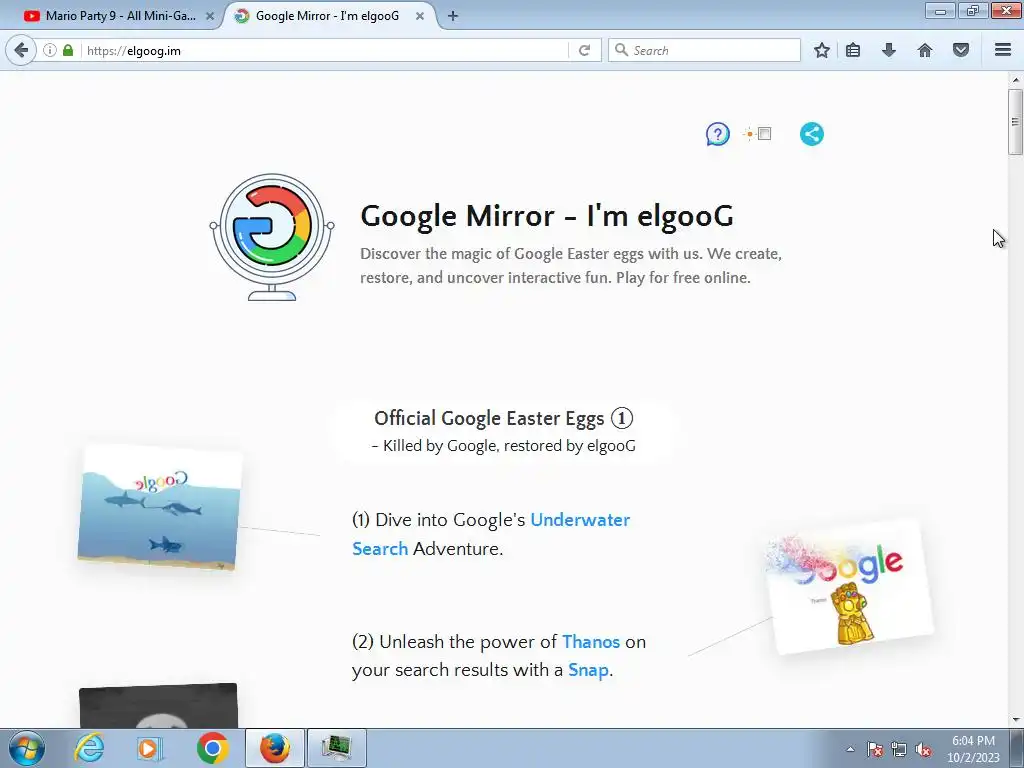Close the Google Mirror tab
This screenshot has height=768, width=1024.
coord(420,16)
